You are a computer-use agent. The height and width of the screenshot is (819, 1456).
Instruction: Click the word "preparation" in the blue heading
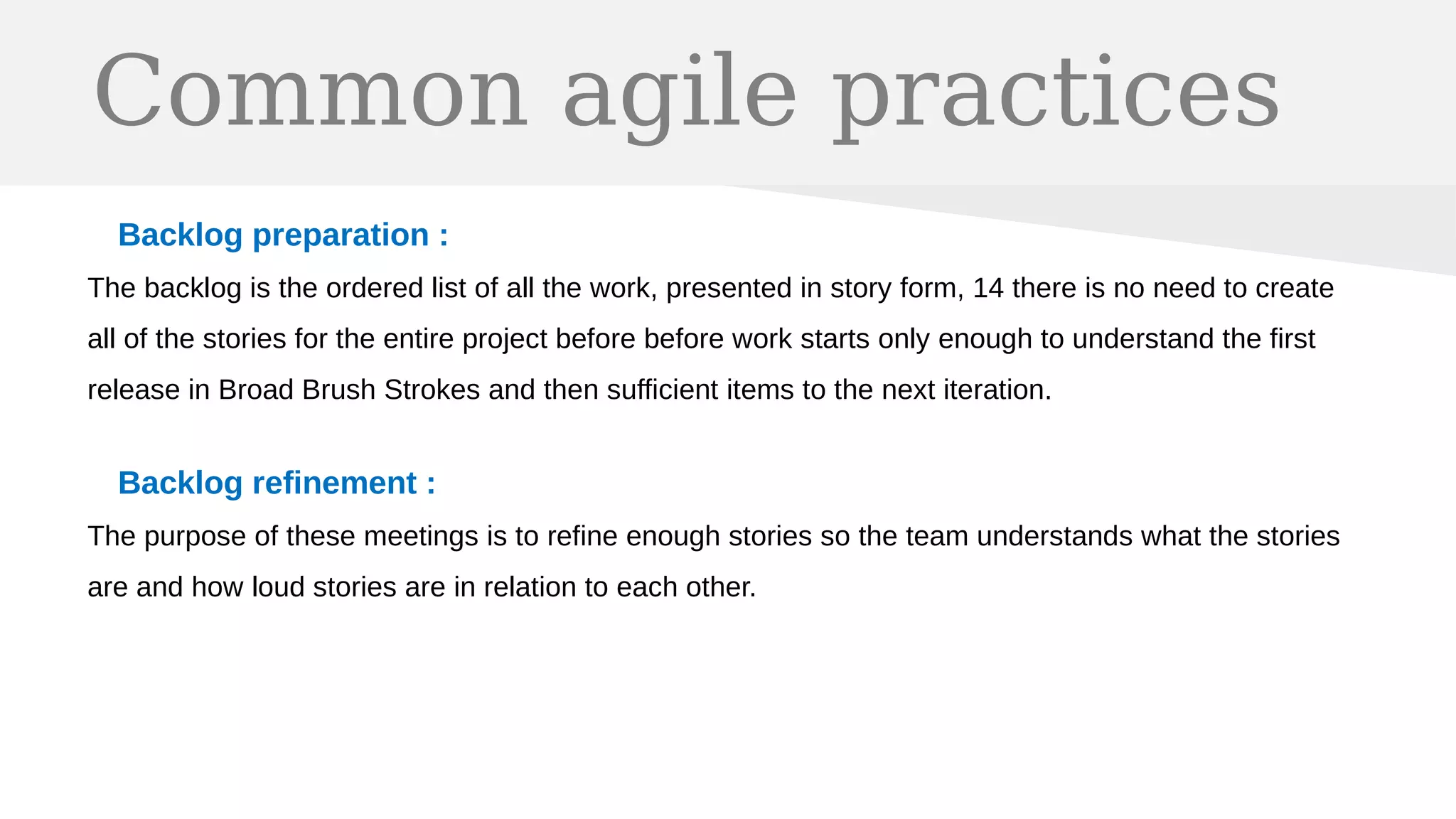pos(341,235)
